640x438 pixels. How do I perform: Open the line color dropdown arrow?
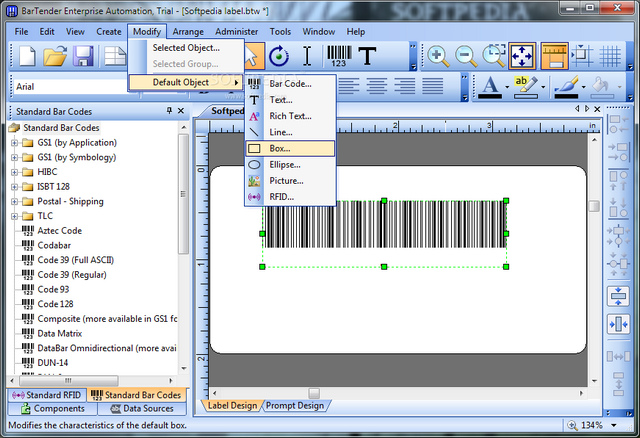(x=584, y=87)
